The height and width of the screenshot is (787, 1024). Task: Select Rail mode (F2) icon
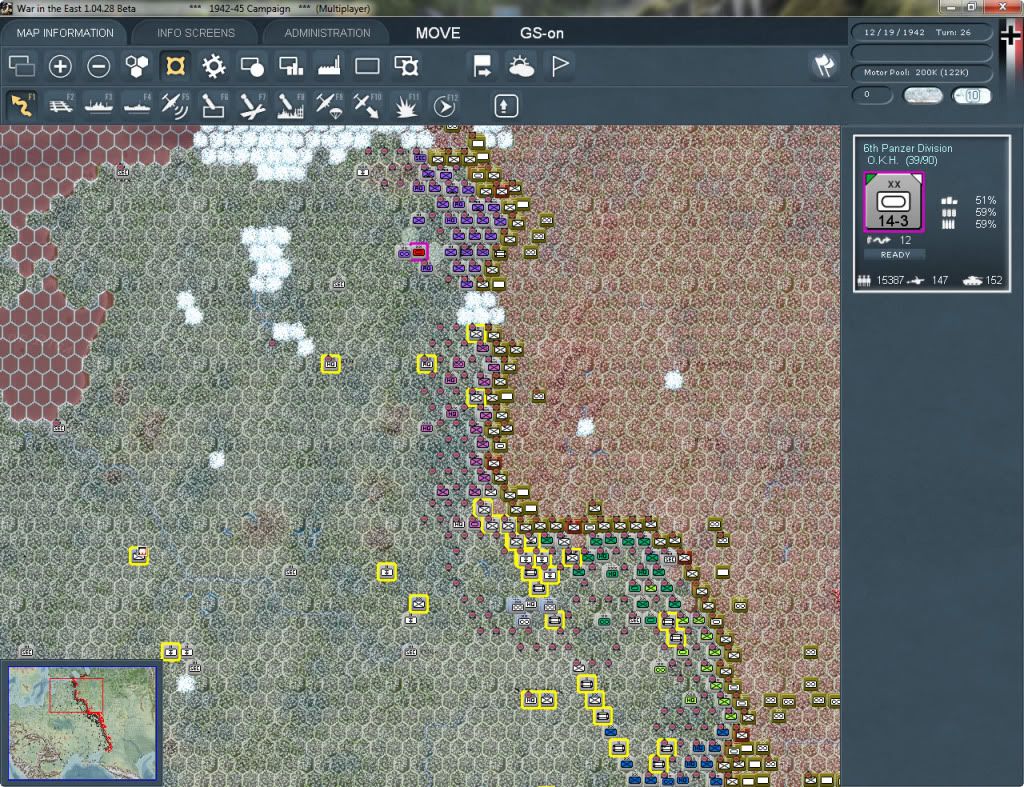(61, 105)
